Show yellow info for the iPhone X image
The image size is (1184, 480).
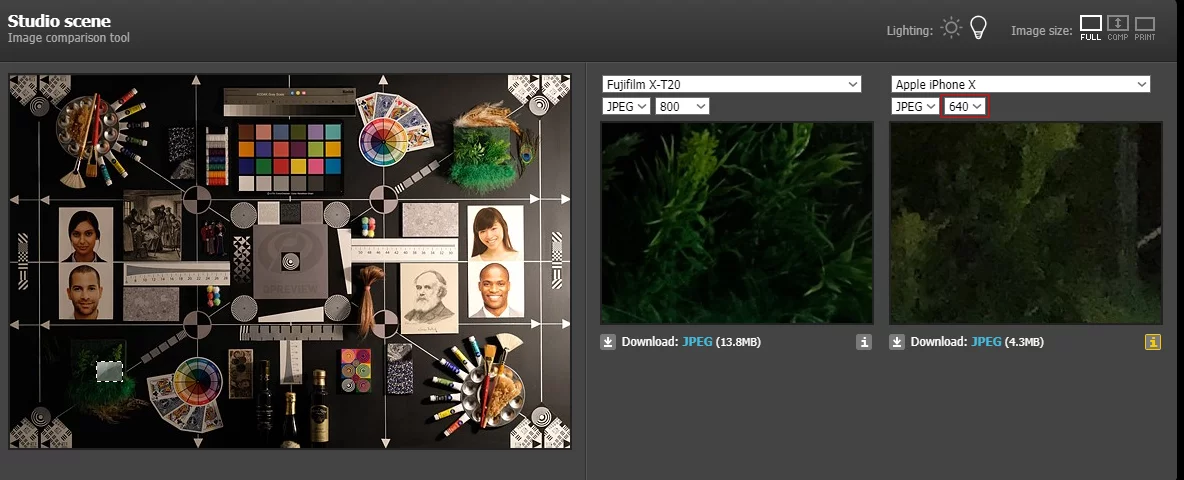(x=1152, y=342)
